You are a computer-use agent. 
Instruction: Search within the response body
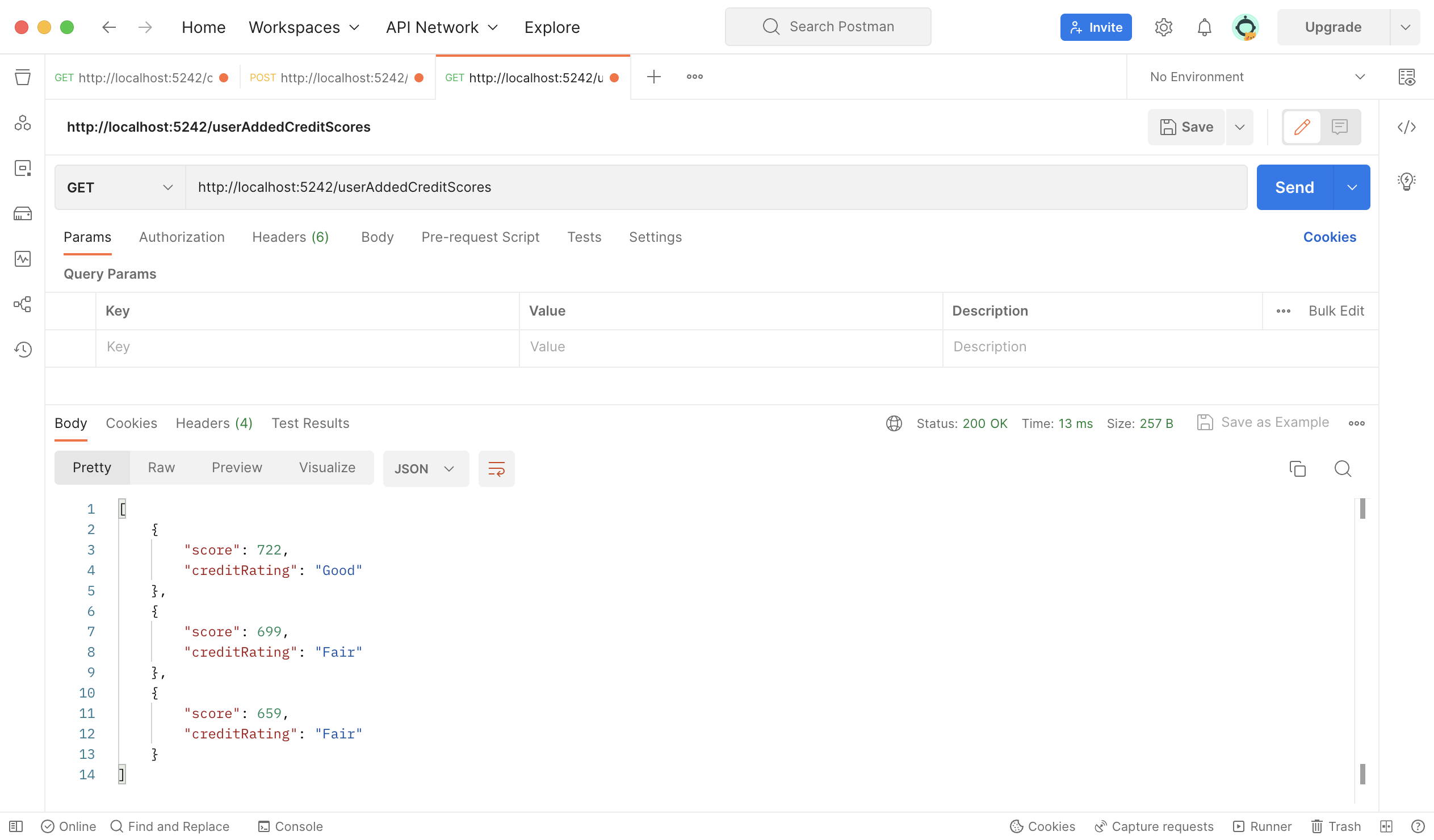point(1343,468)
